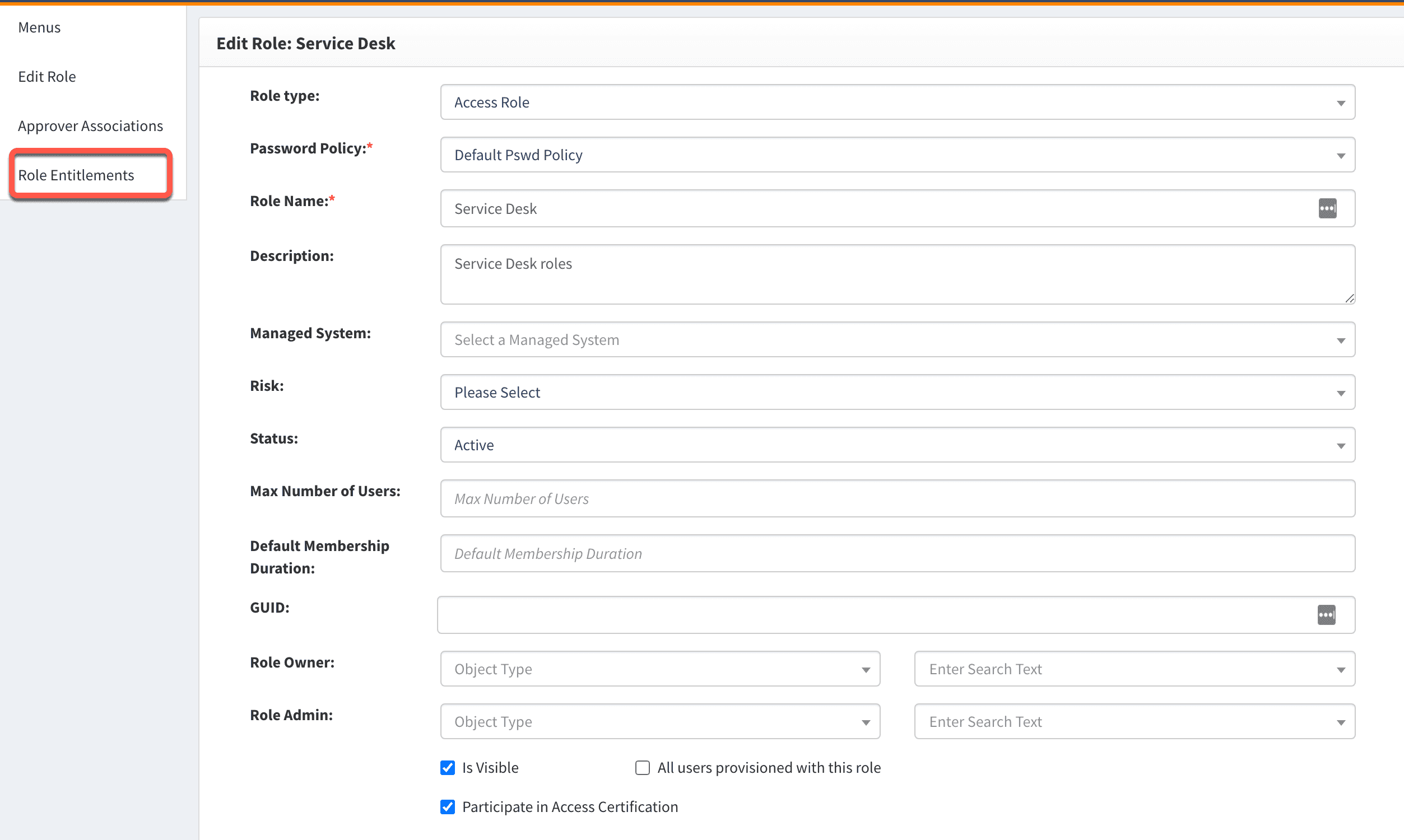Viewport: 1404px width, 840px height.
Task: Click the Menus sidebar link
Action: [x=39, y=27]
